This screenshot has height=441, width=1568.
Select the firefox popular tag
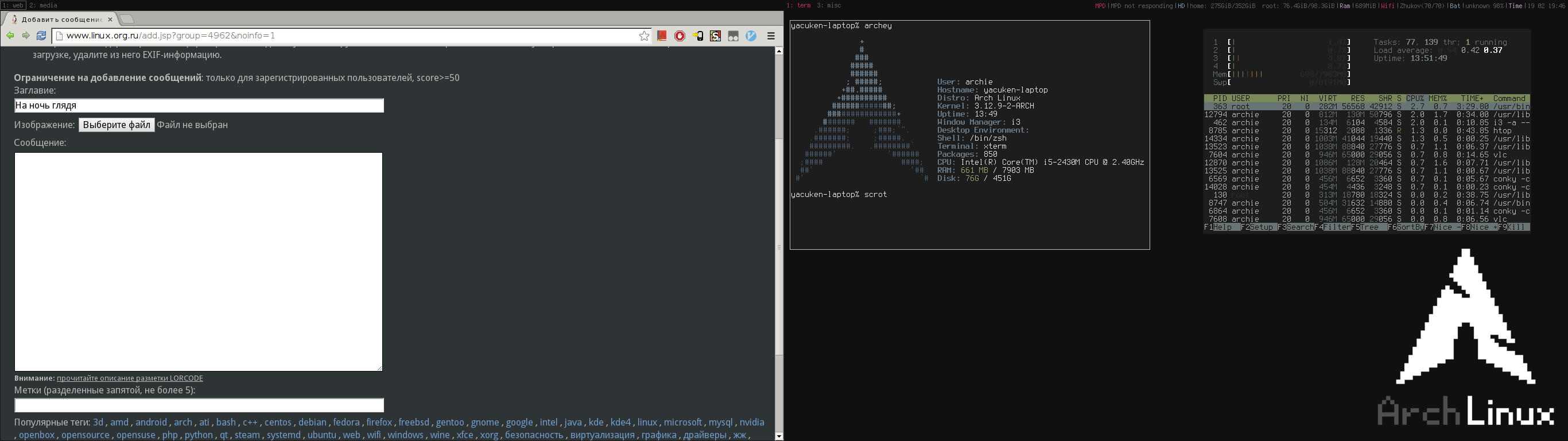[379, 422]
